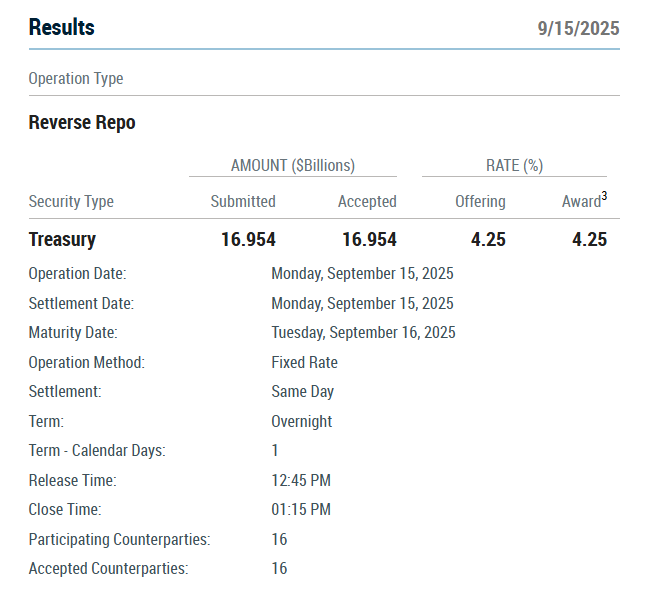This screenshot has height=611, width=662.
Task: Click the Submitted column header
Action: click(x=243, y=202)
